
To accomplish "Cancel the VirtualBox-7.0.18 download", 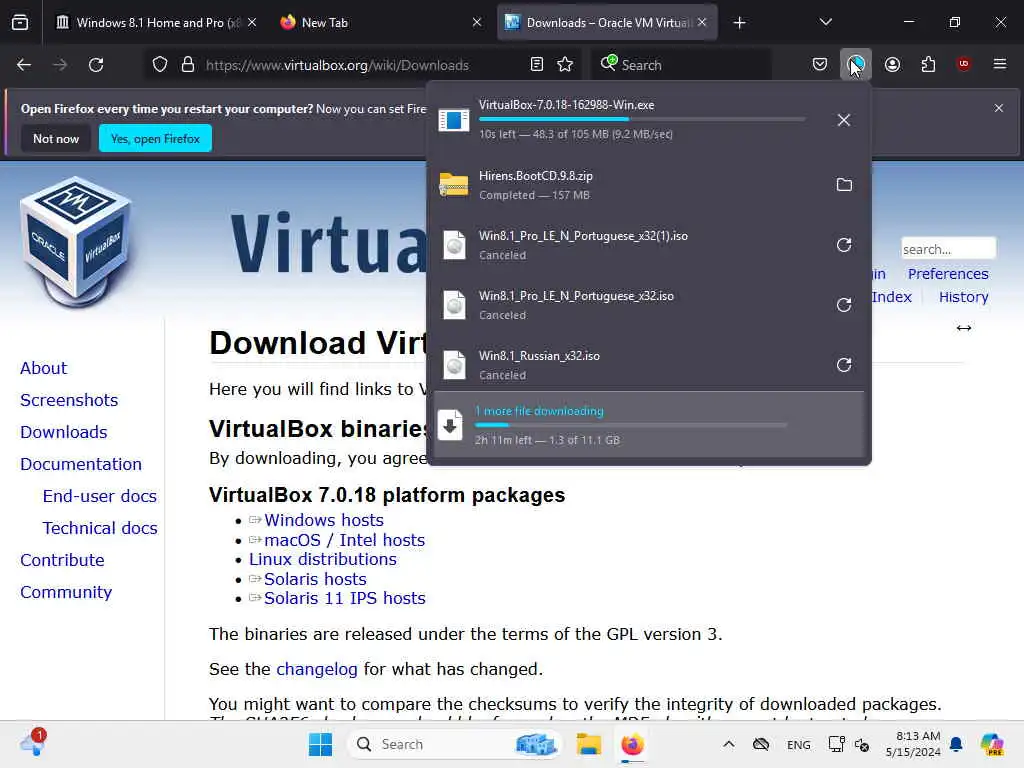I will (844, 120).
